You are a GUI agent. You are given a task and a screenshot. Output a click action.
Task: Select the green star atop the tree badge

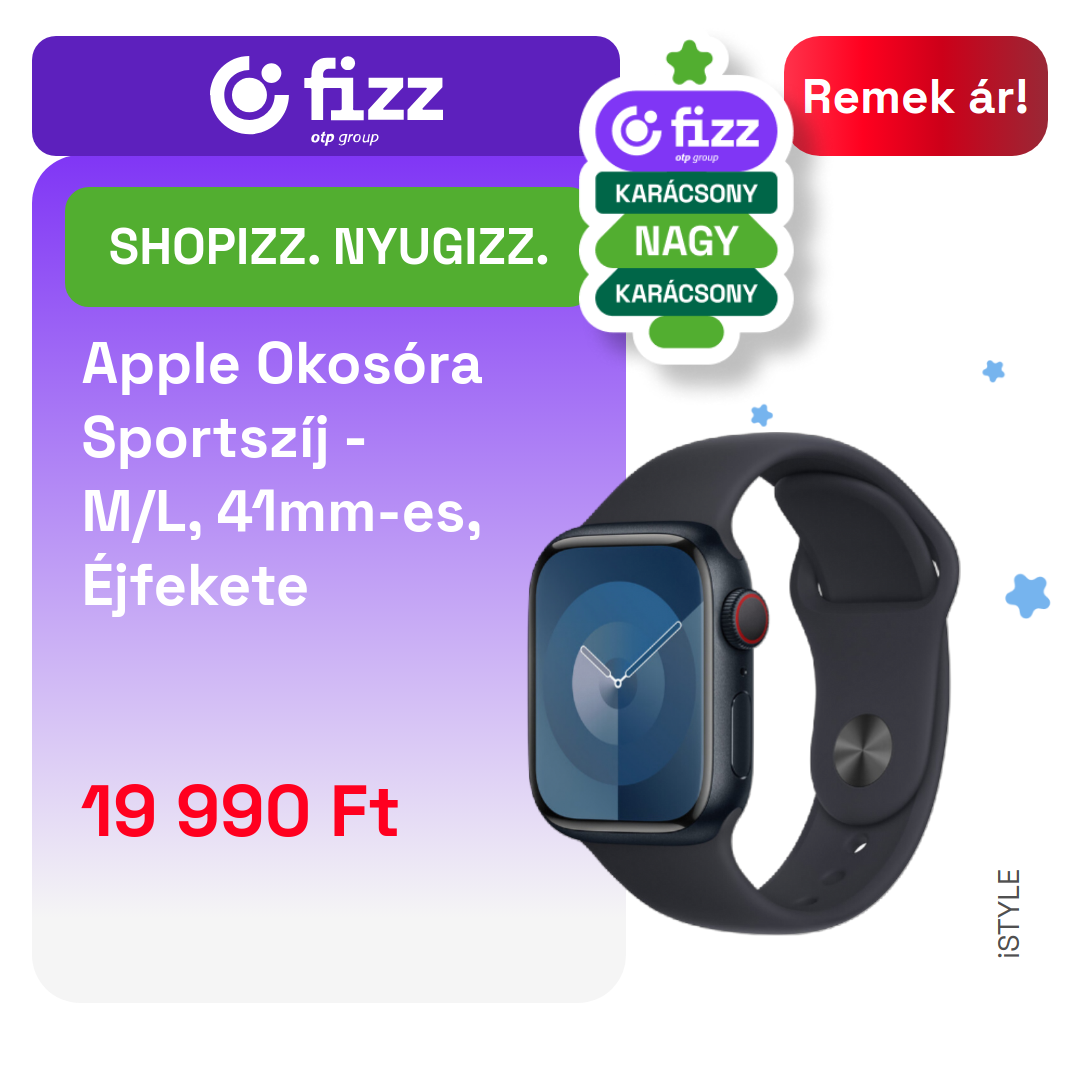[x=689, y=63]
